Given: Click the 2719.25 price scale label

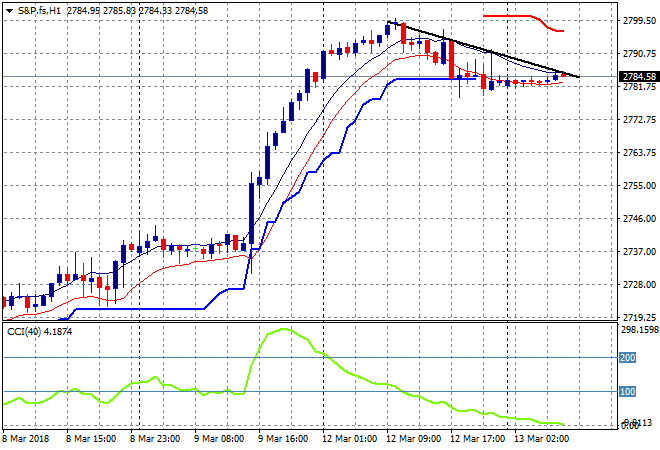Looking at the screenshot, I should pos(637,317).
